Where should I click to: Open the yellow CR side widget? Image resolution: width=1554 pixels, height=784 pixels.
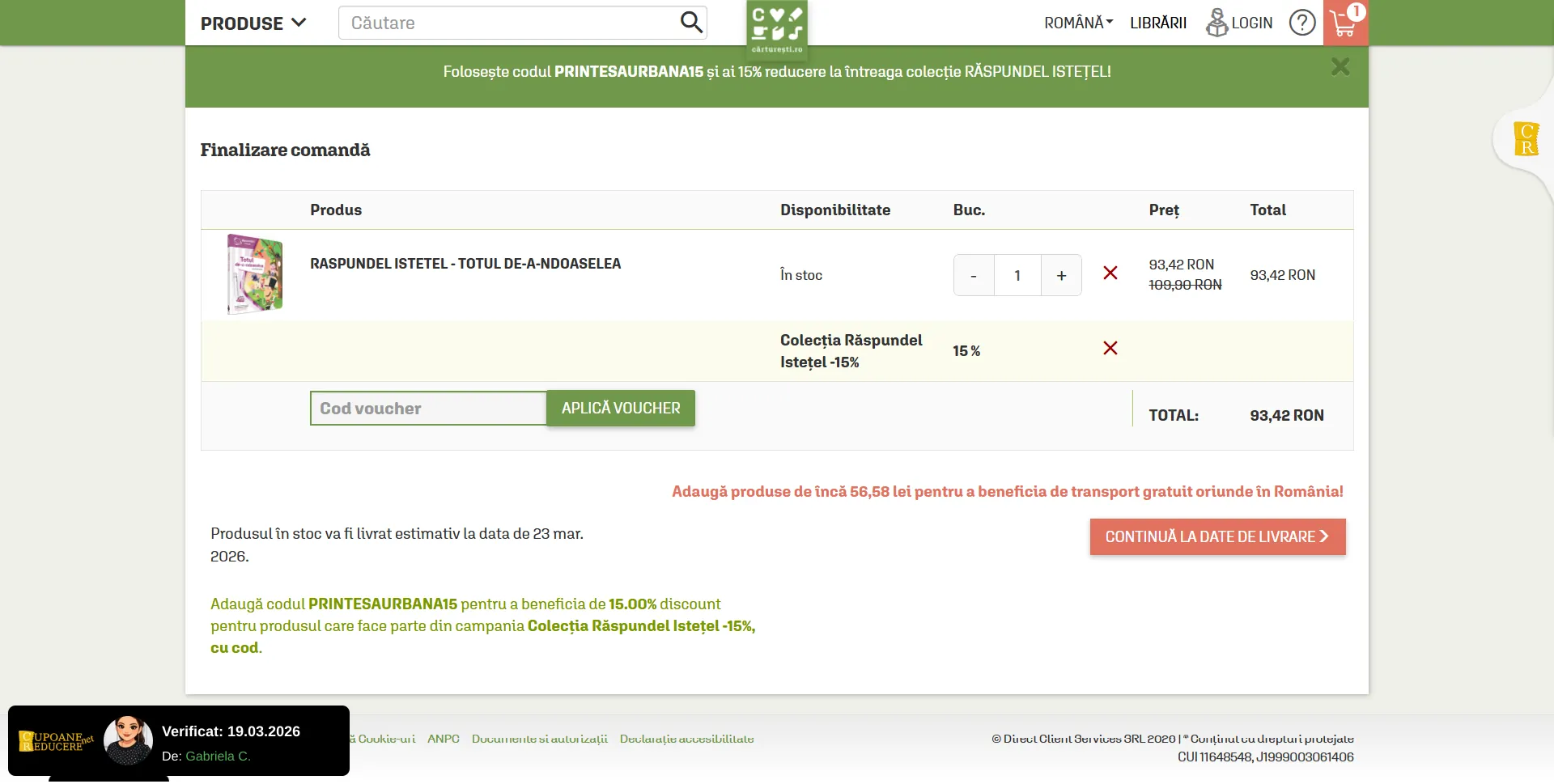(x=1526, y=139)
